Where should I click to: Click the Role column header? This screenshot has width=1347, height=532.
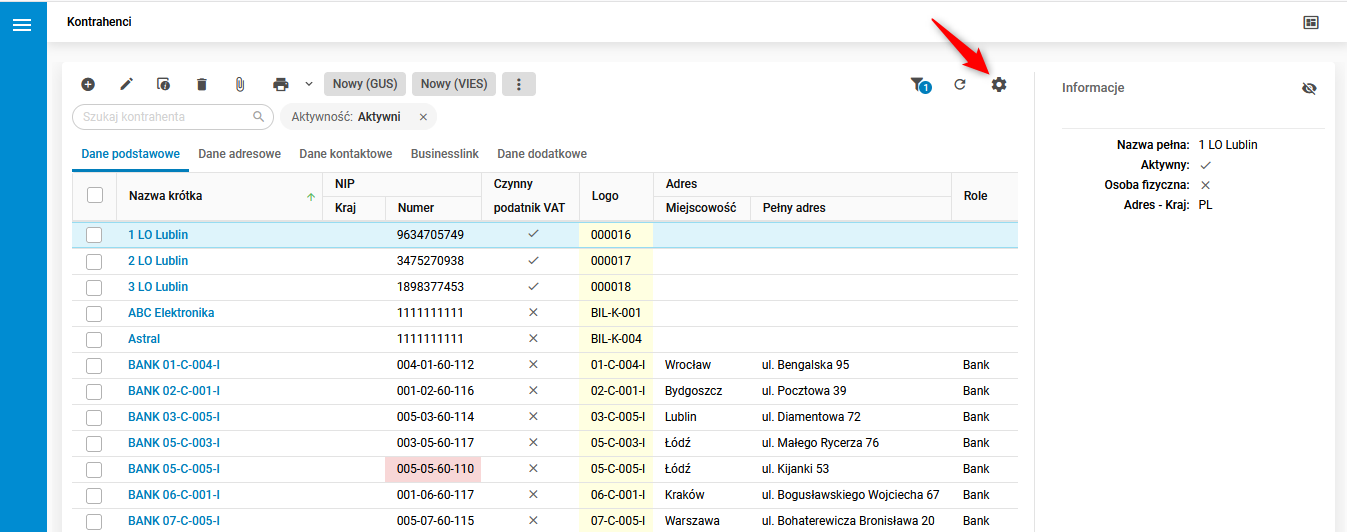click(x=984, y=196)
